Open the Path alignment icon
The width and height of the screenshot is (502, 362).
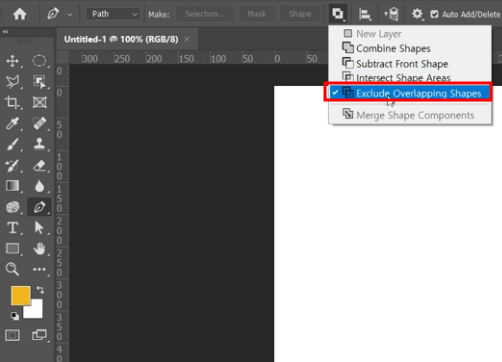point(365,14)
